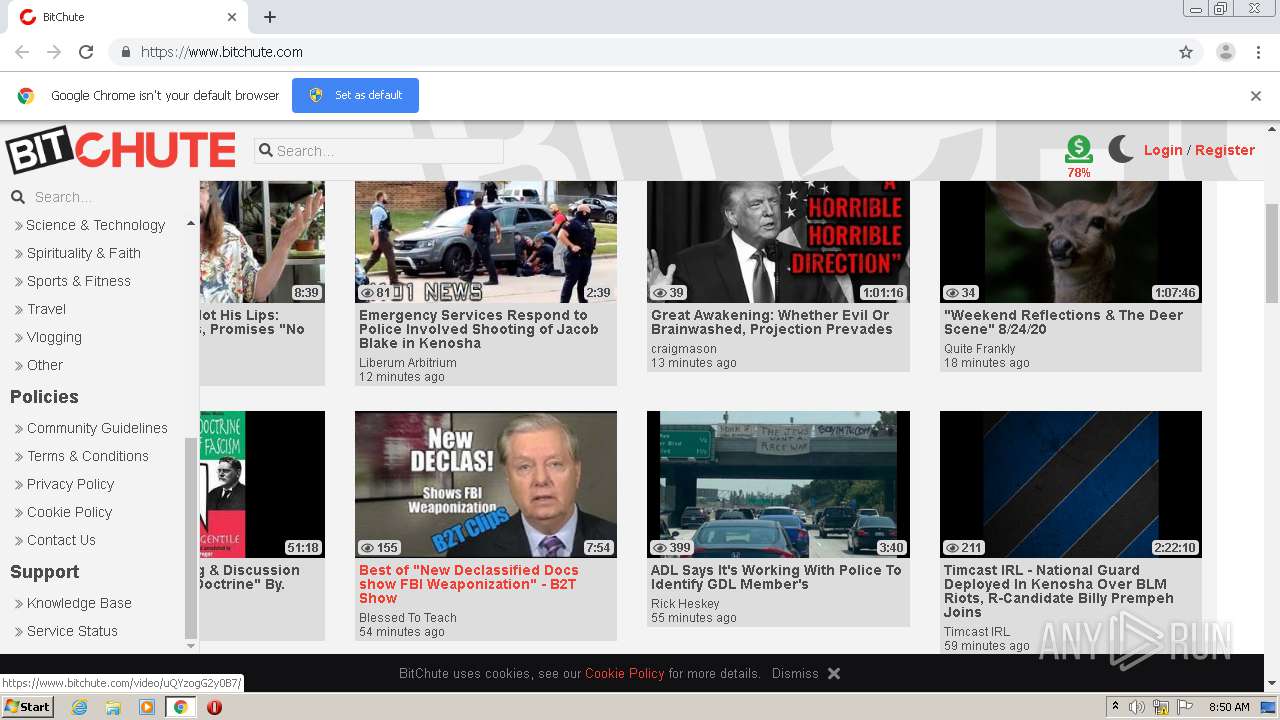Click the BitChute logo
The width and height of the screenshot is (1280, 720).
pos(120,151)
